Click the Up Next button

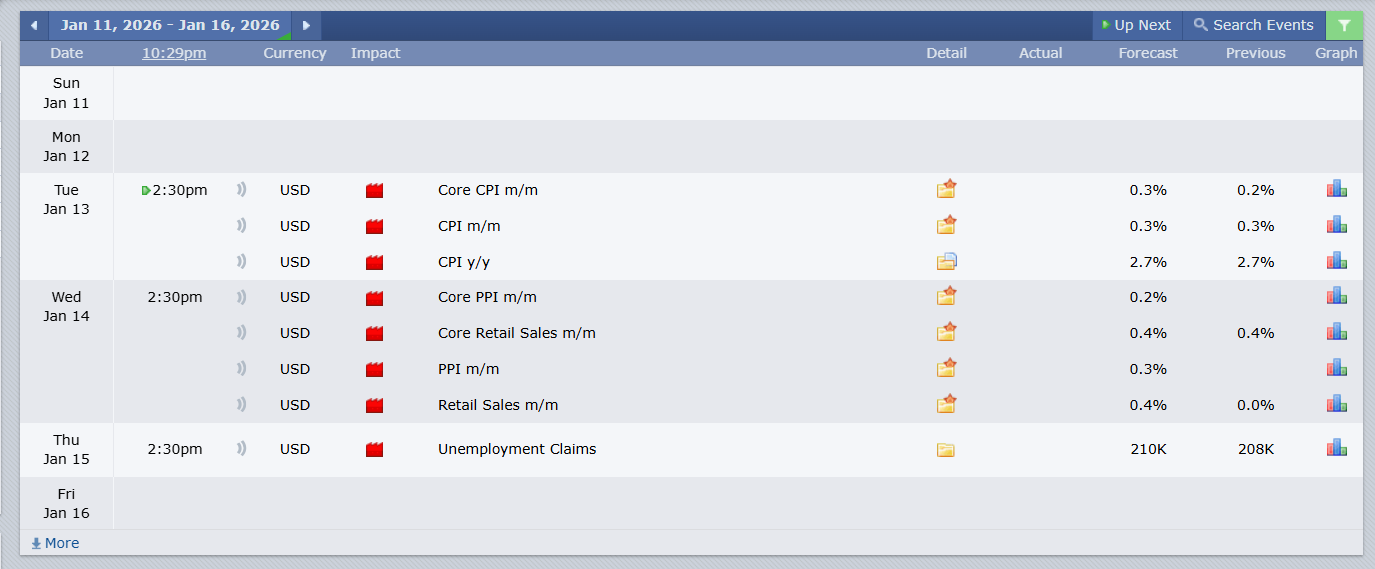click(x=1136, y=26)
